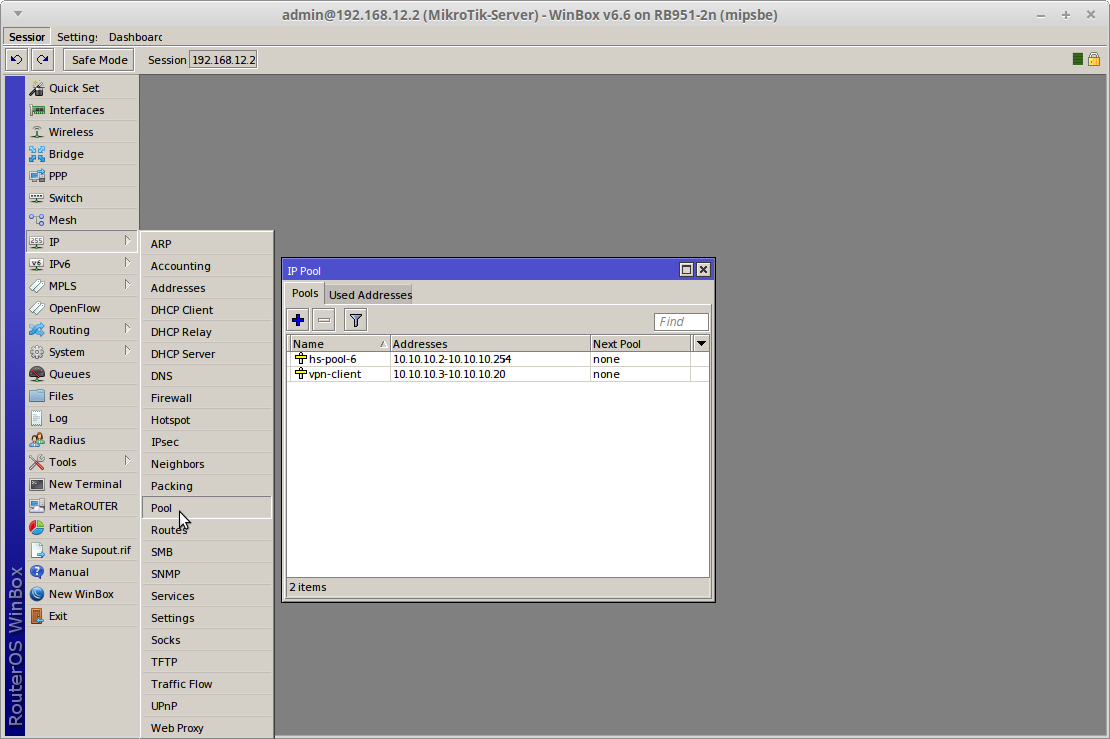Screen dimensions: 1110x739
Task: Sort by the Next Pool column header
Action: 640,343
